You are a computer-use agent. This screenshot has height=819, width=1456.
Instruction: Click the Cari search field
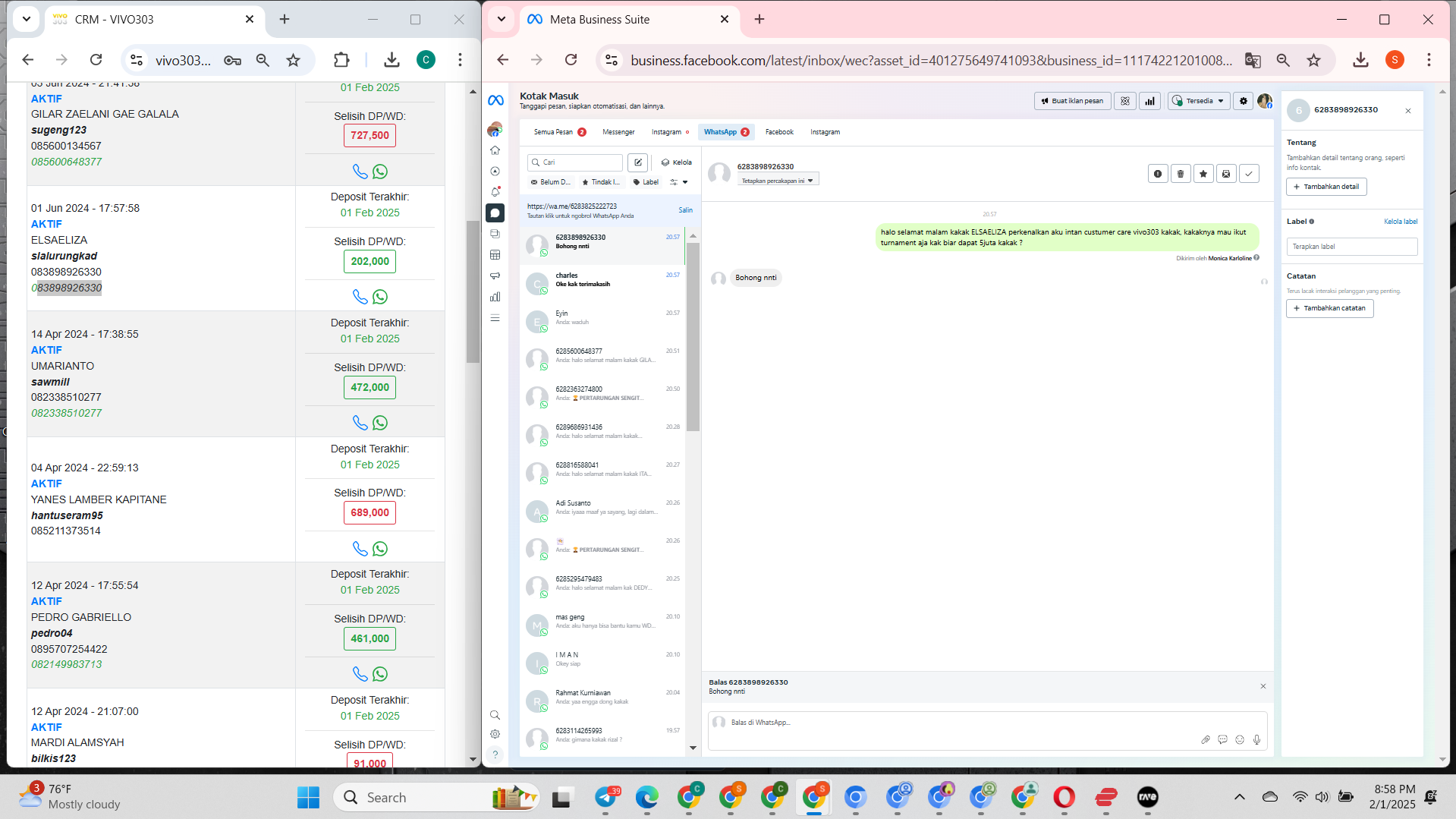575,162
